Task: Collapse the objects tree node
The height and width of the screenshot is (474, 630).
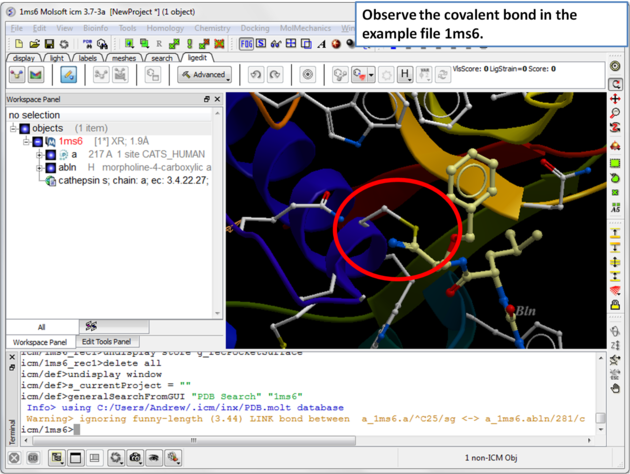Action: [x=13, y=129]
